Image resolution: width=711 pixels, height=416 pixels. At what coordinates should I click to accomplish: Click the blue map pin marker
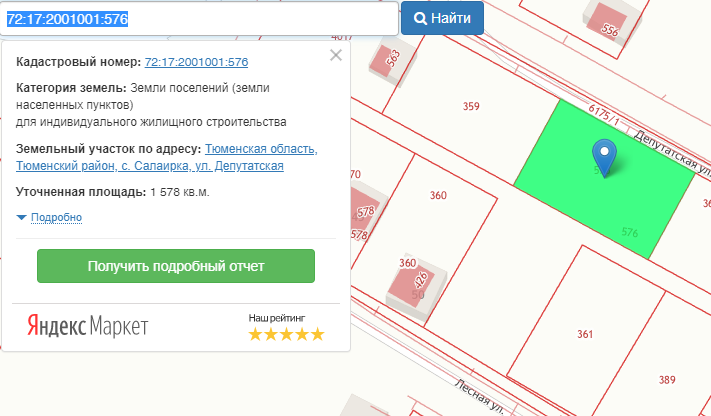click(x=604, y=155)
